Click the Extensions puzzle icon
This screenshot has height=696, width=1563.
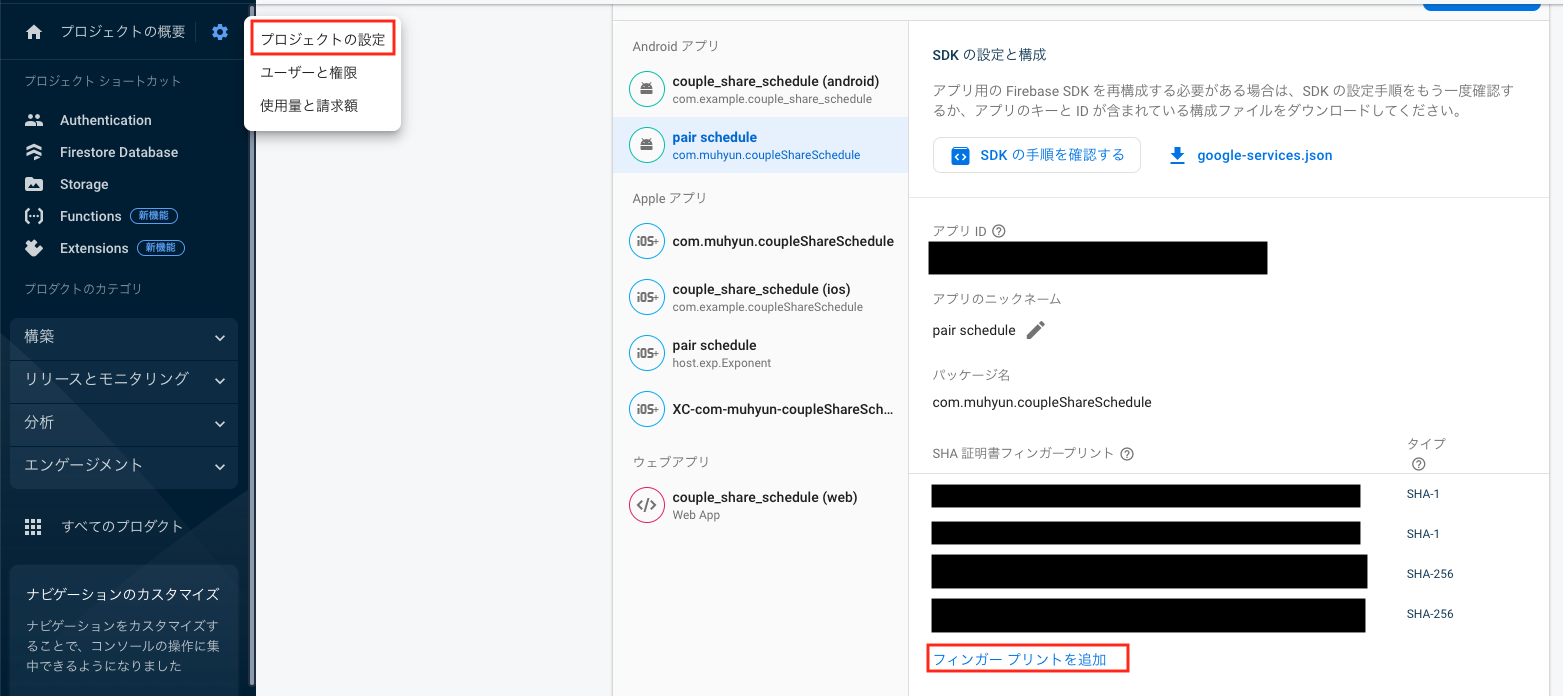[34, 248]
